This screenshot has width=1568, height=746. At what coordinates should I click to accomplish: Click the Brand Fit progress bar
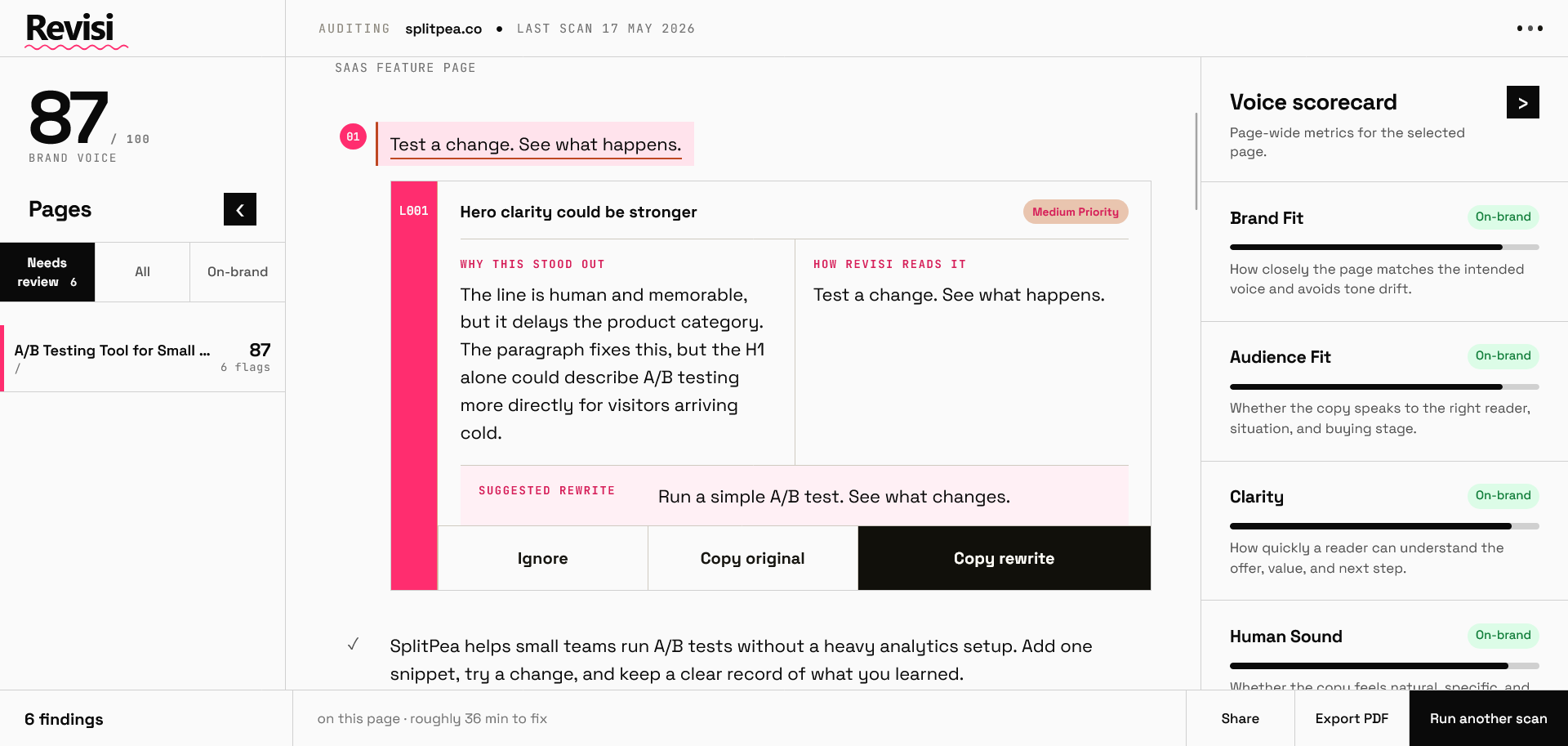(1384, 247)
